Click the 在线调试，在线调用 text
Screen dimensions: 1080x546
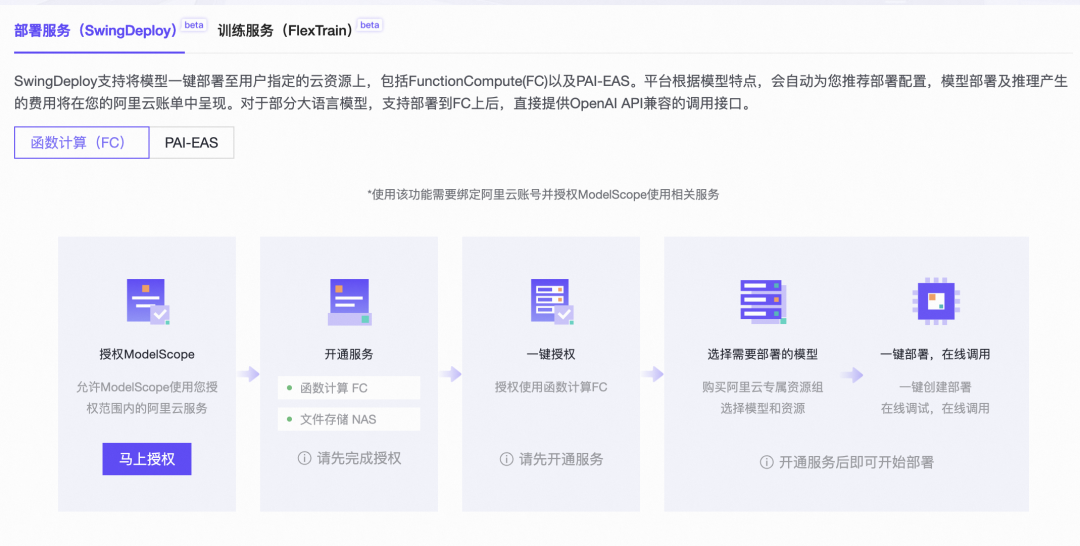935,408
